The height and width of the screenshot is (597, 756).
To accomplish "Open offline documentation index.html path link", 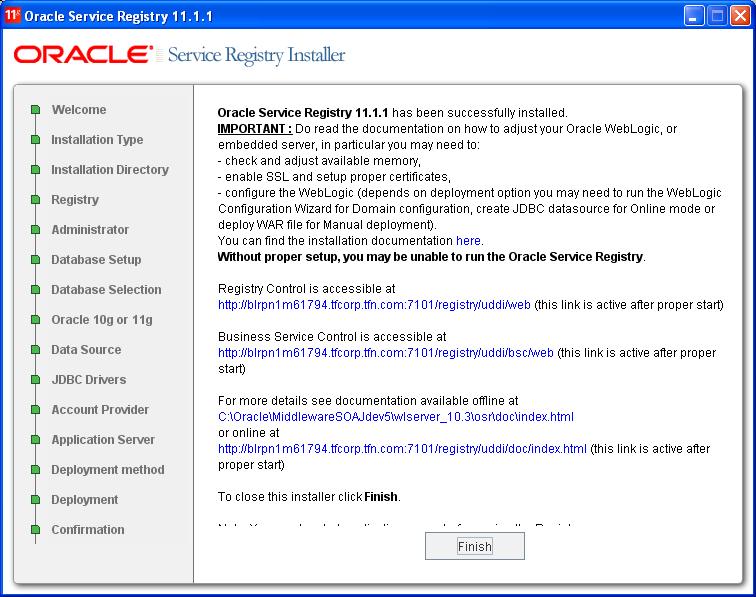I will (x=396, y=417).
